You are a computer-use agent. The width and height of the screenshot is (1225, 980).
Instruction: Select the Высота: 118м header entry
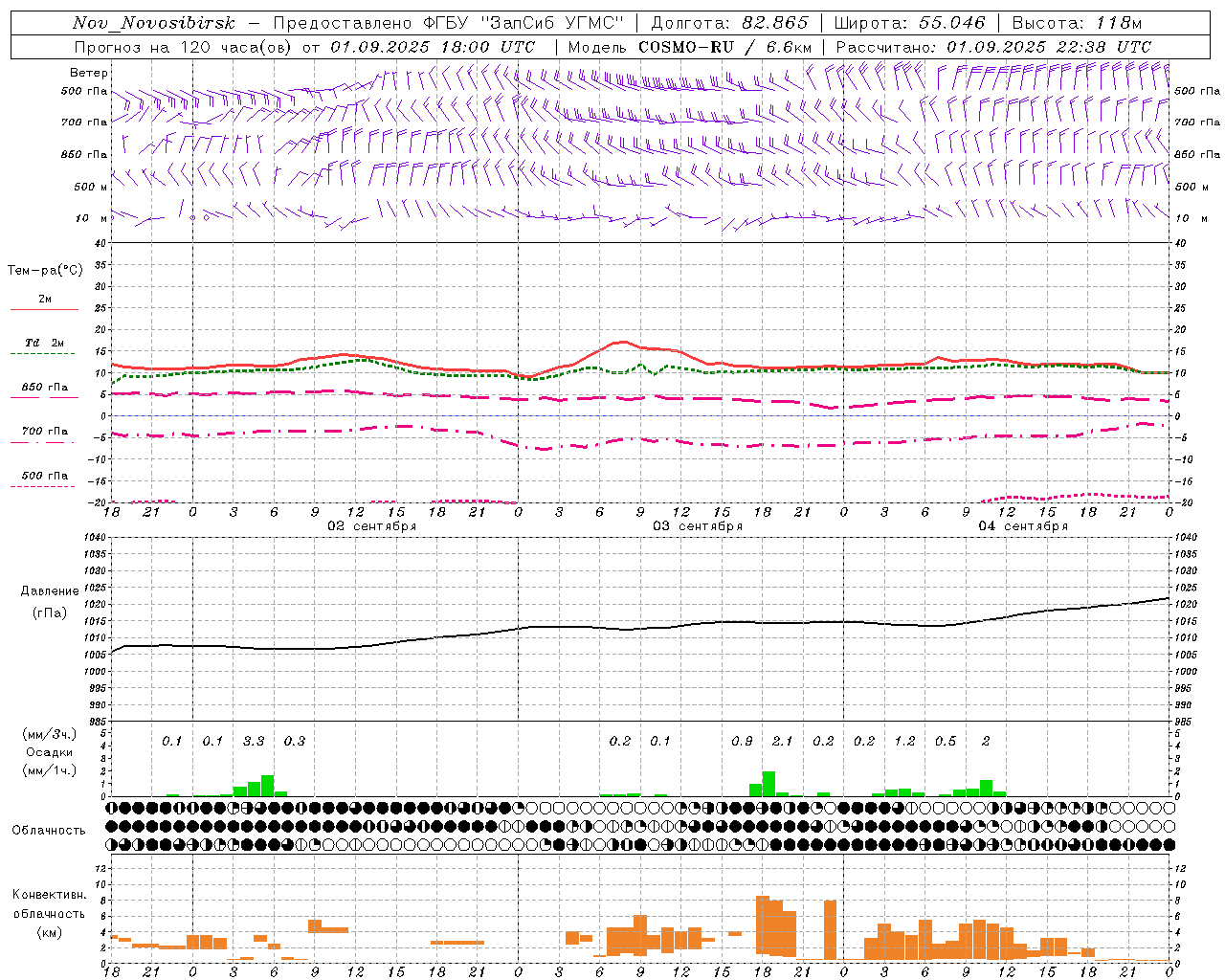pos(1077,24)
